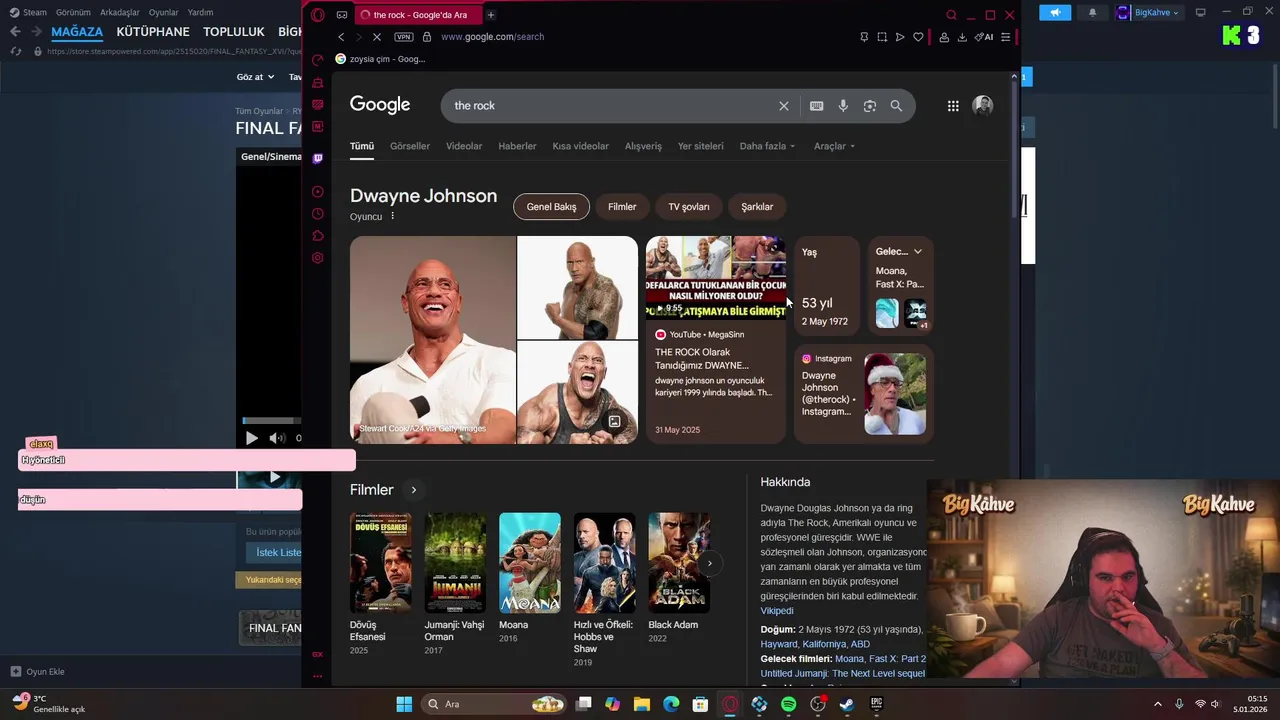Viewport: 1280px width, 720px height.
Task: Open Extensions cube icon in Opera sidebar
Action: tap(318, 236)
